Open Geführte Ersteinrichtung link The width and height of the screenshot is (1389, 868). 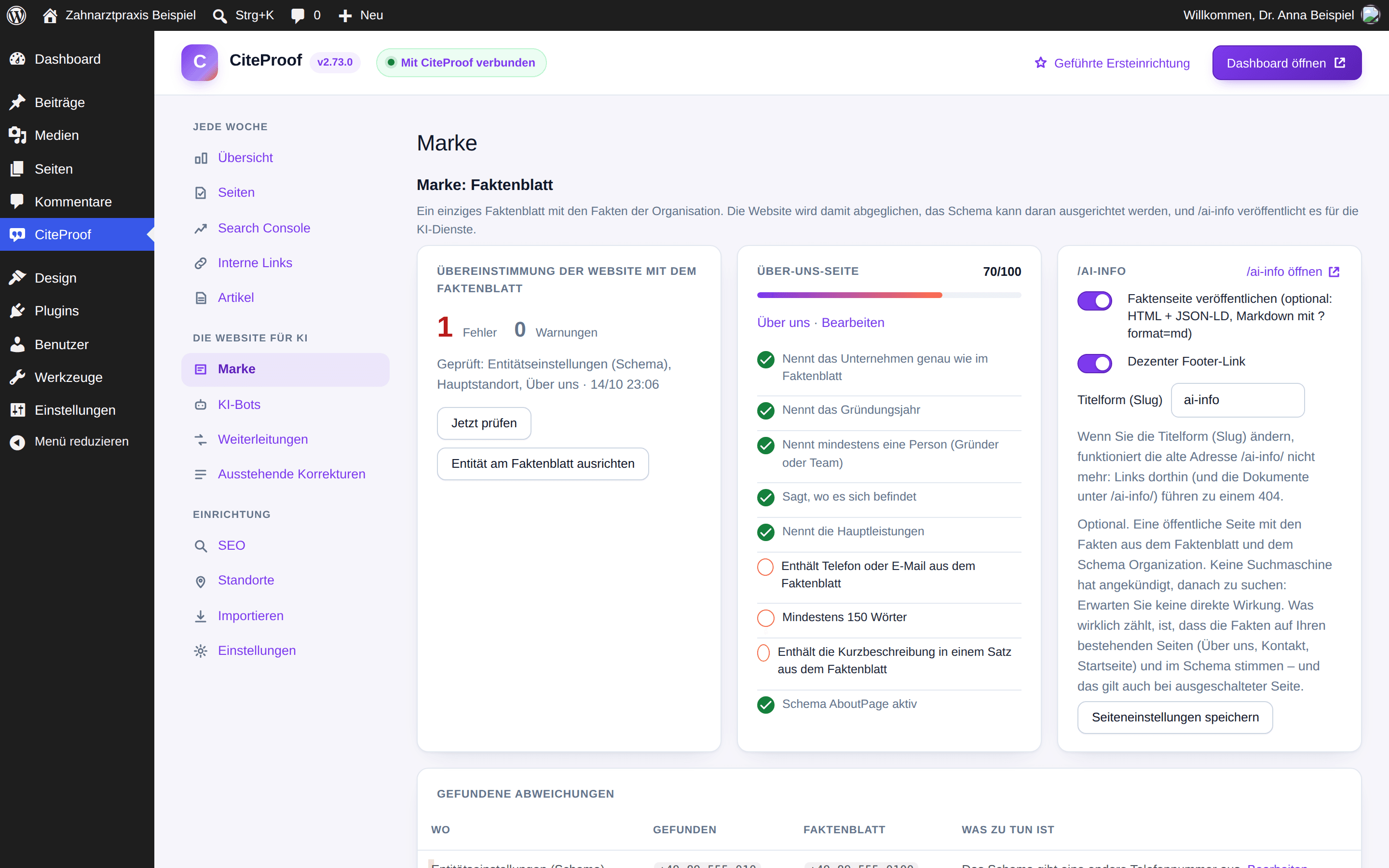click(1112, 63)
